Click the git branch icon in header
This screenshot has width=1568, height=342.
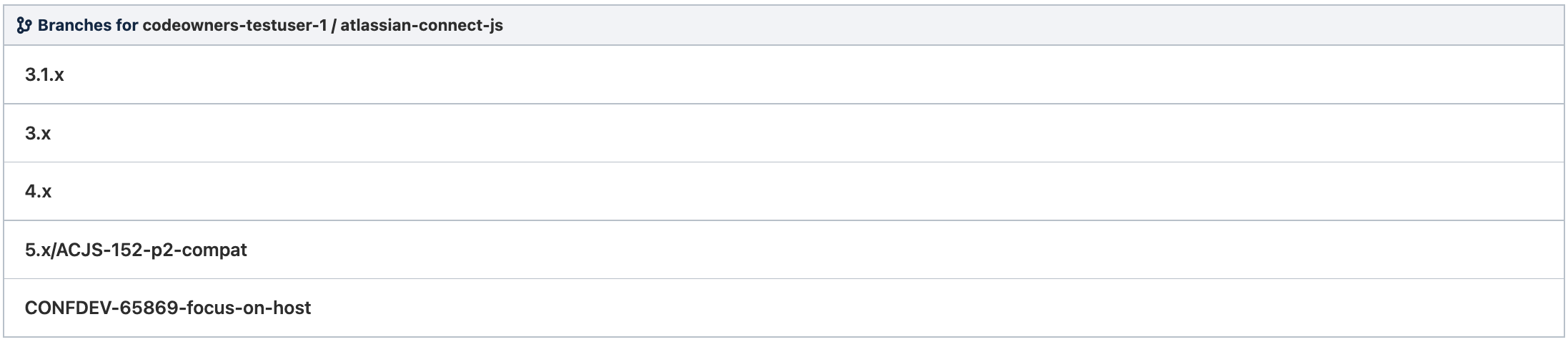pyautogui.click(x=24, y=26)
